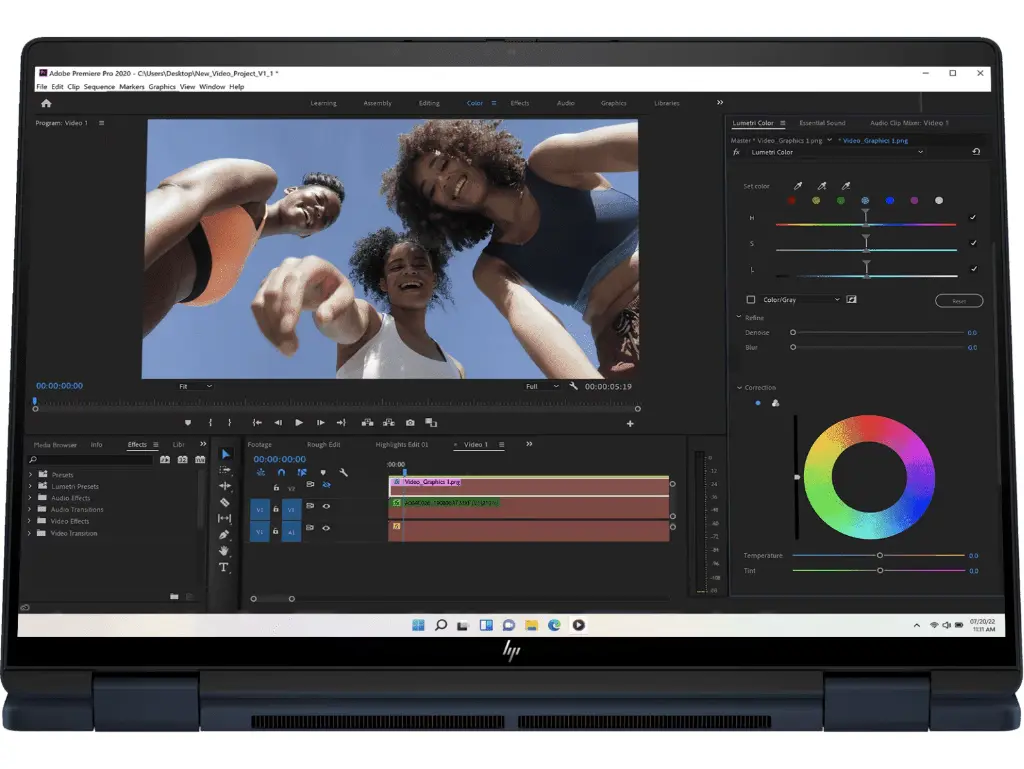1024x769 pixels.
Task: Select the Hand tool
Action: point(224,551)
